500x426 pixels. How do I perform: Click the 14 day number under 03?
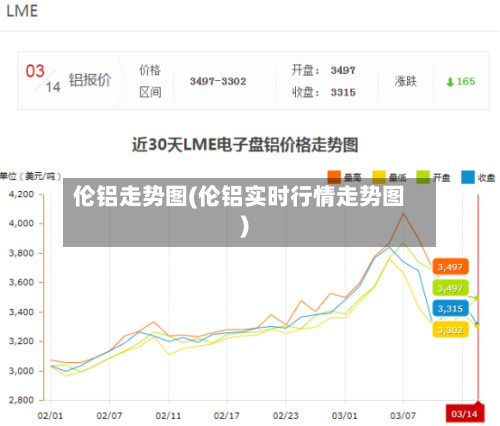click(53, 87)
